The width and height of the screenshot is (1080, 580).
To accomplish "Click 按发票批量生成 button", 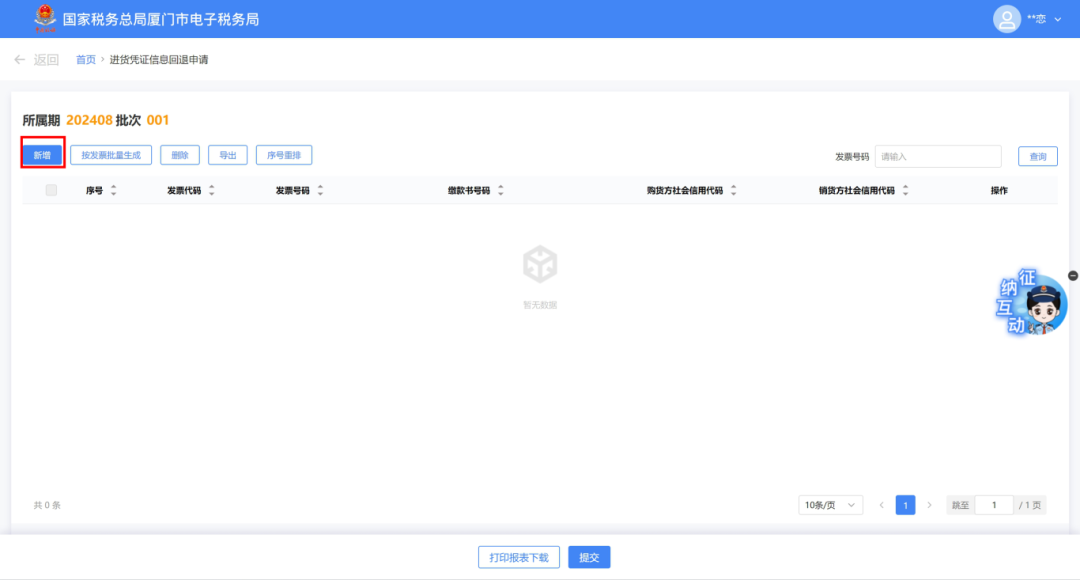I will [111, 155].
